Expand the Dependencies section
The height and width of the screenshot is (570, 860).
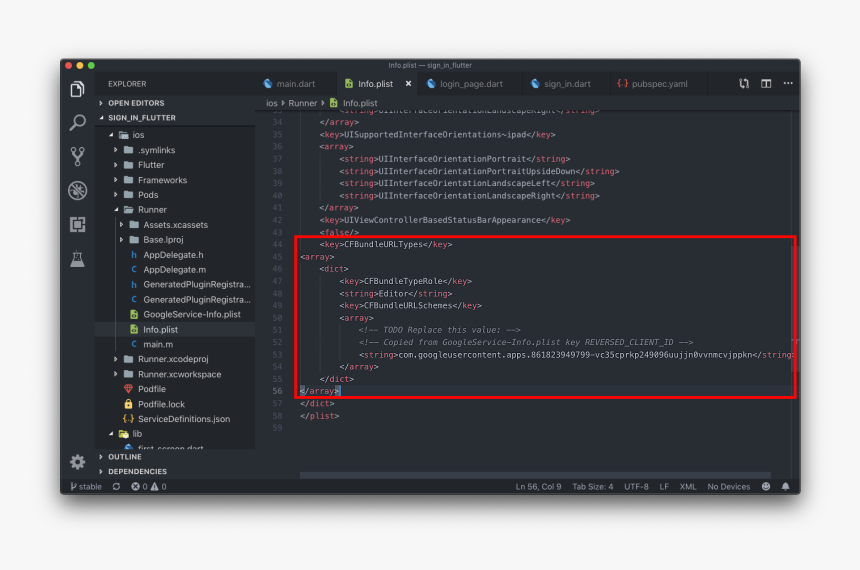coord(176,472)
